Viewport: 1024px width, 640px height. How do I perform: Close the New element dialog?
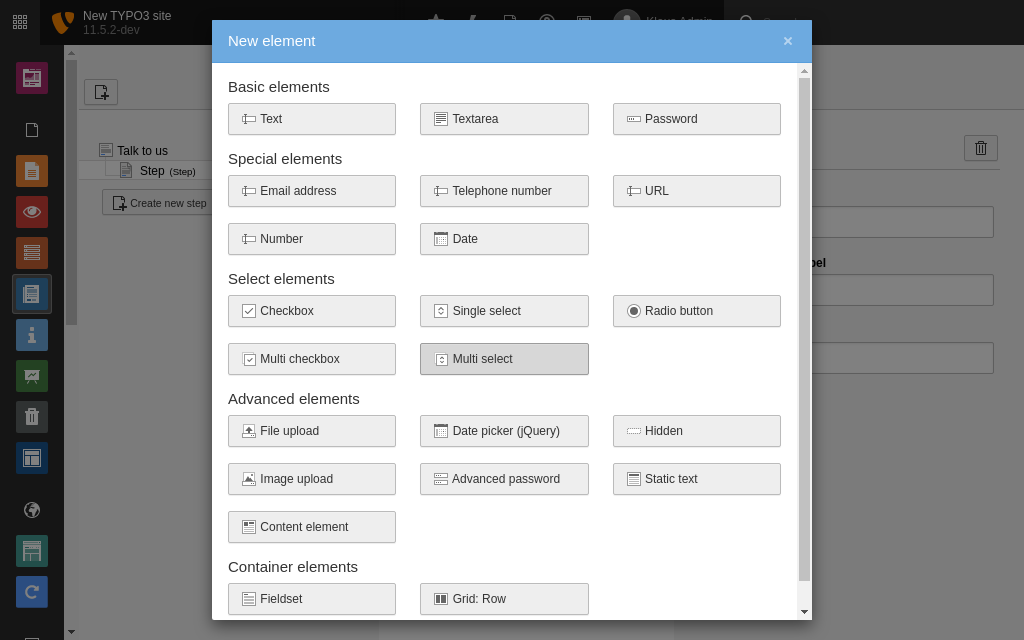787,41
